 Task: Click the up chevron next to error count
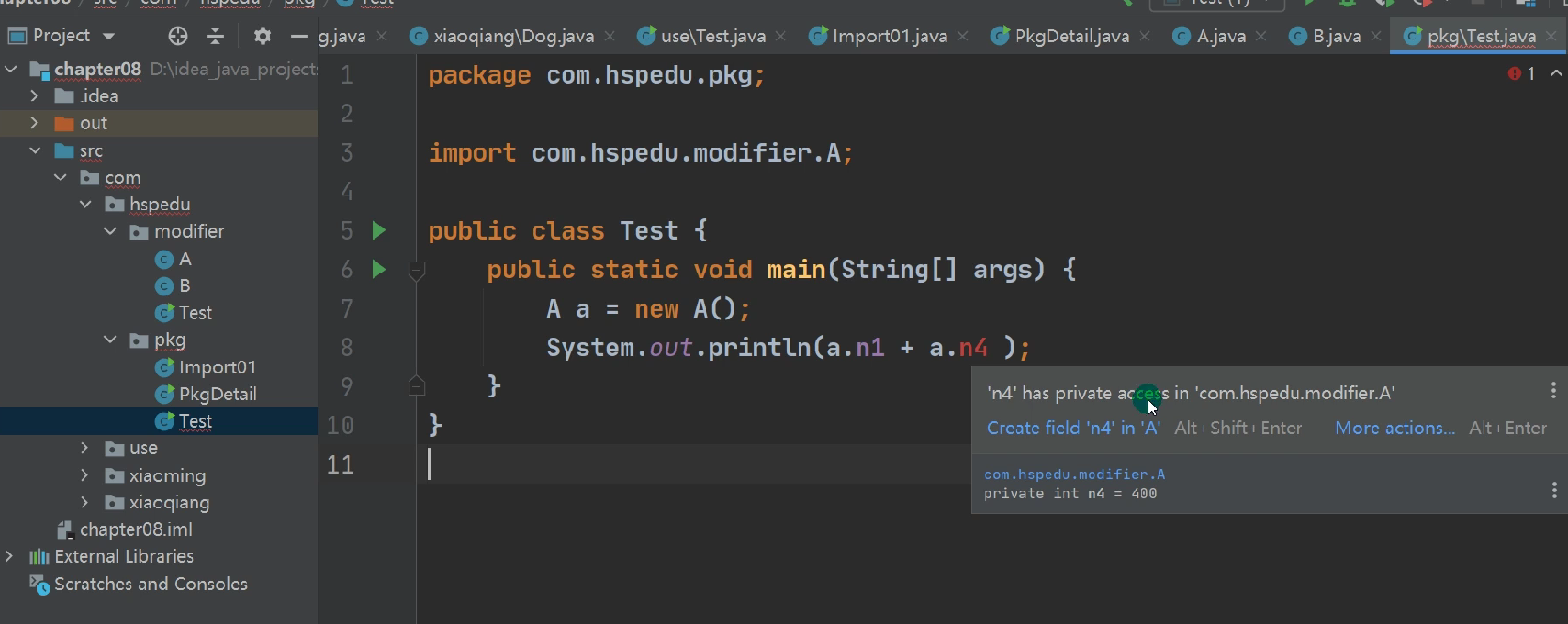[1556, 73]
